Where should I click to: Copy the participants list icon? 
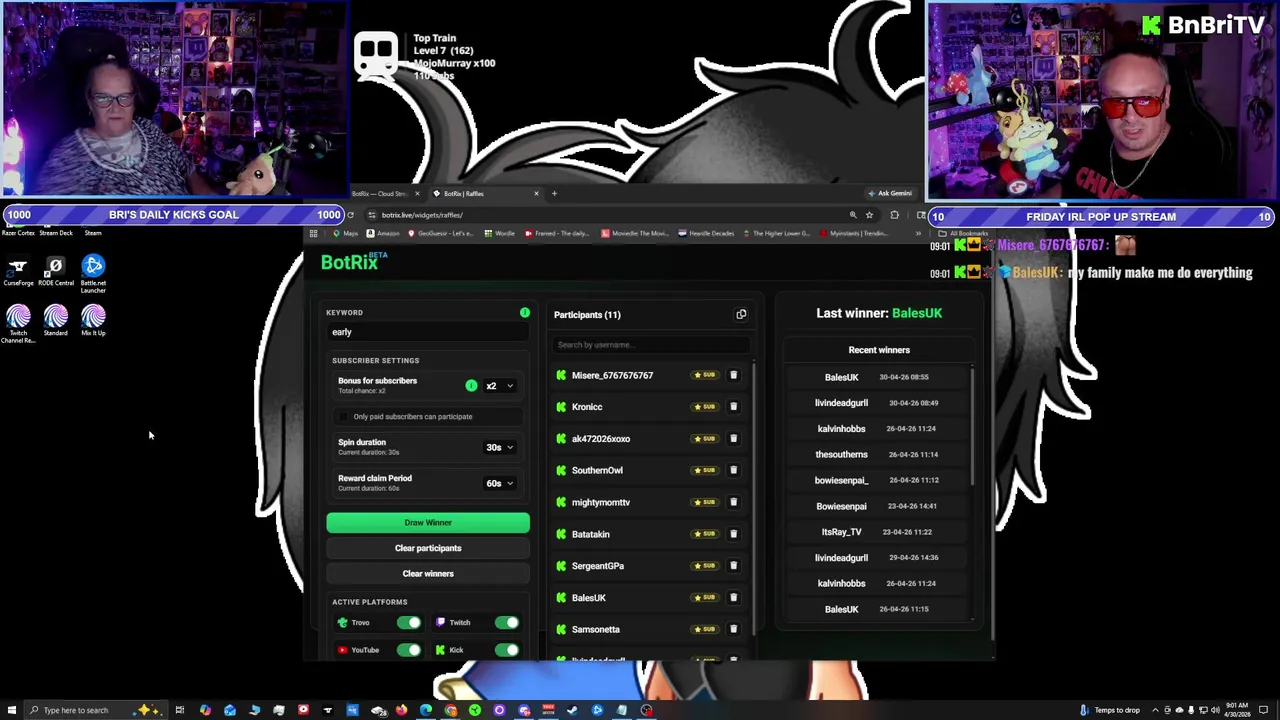click(x=741, y=314)
